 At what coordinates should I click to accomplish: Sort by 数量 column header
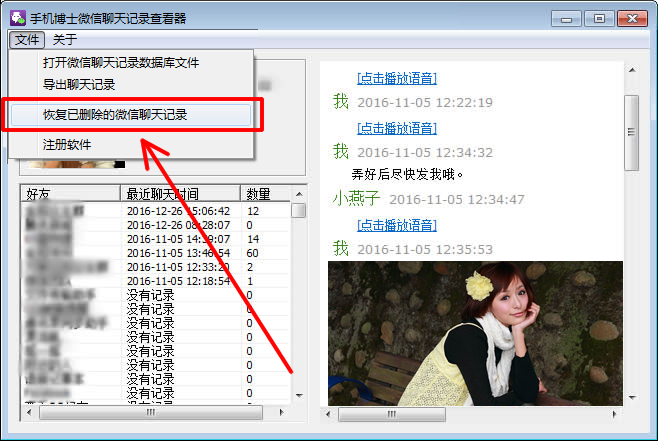[x=265, y=194]
